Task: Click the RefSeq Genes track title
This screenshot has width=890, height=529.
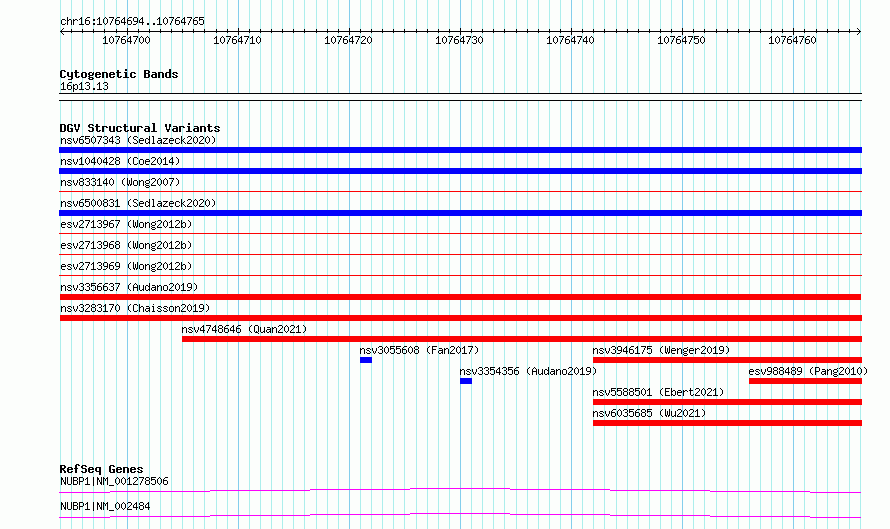Action: [x=101, y=469]
